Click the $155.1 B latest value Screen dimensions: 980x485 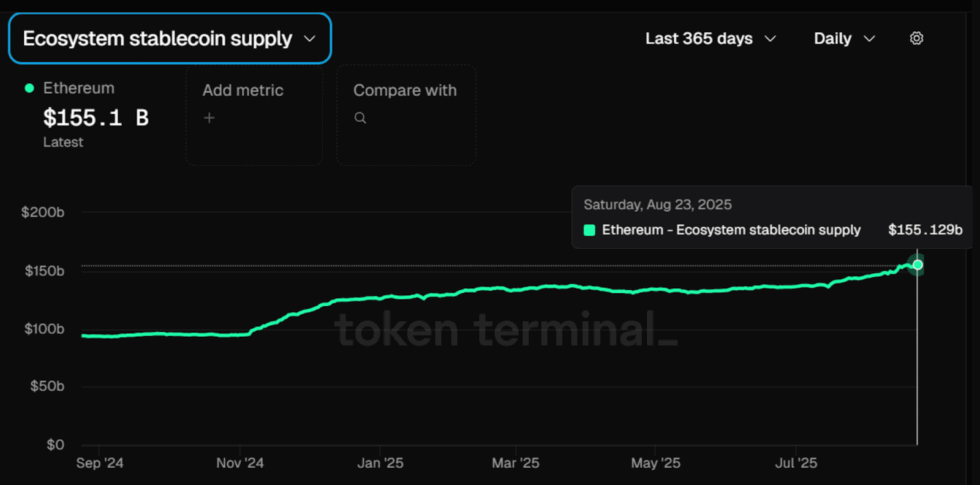tap(96, 118)
